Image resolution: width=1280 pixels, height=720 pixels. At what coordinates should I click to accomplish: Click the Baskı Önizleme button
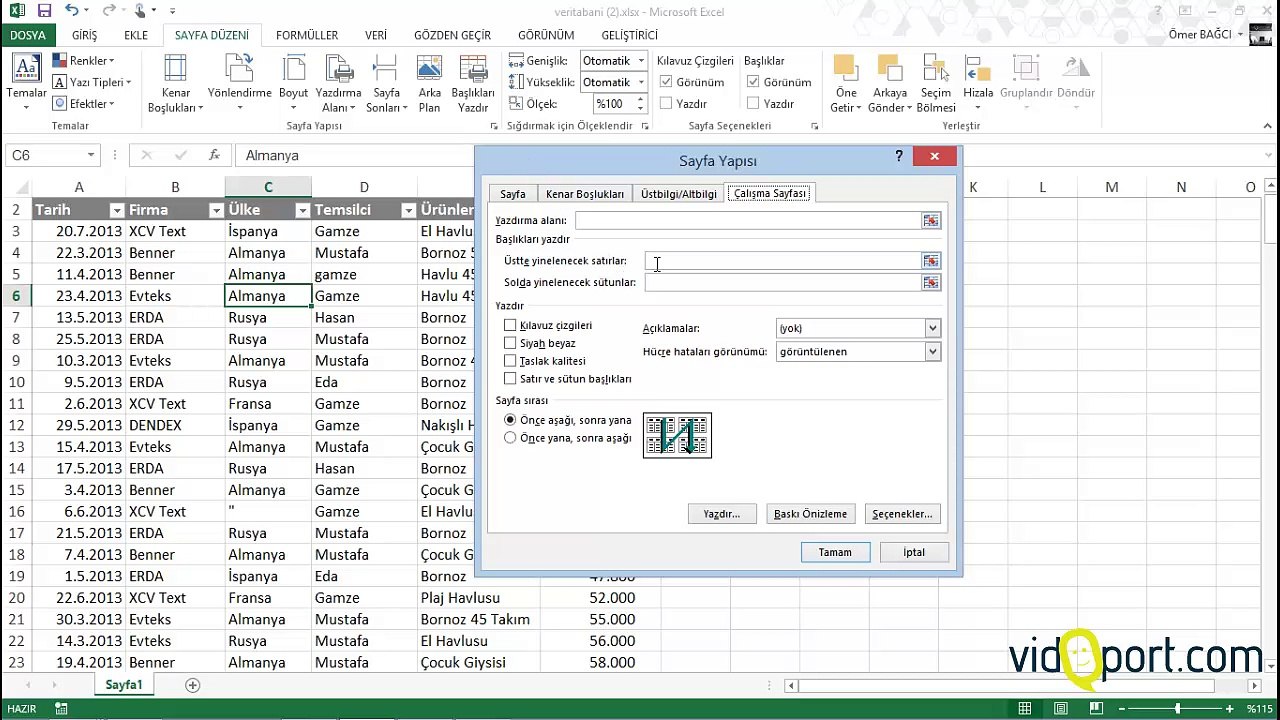pyautogui.click(x=811, y=514)
